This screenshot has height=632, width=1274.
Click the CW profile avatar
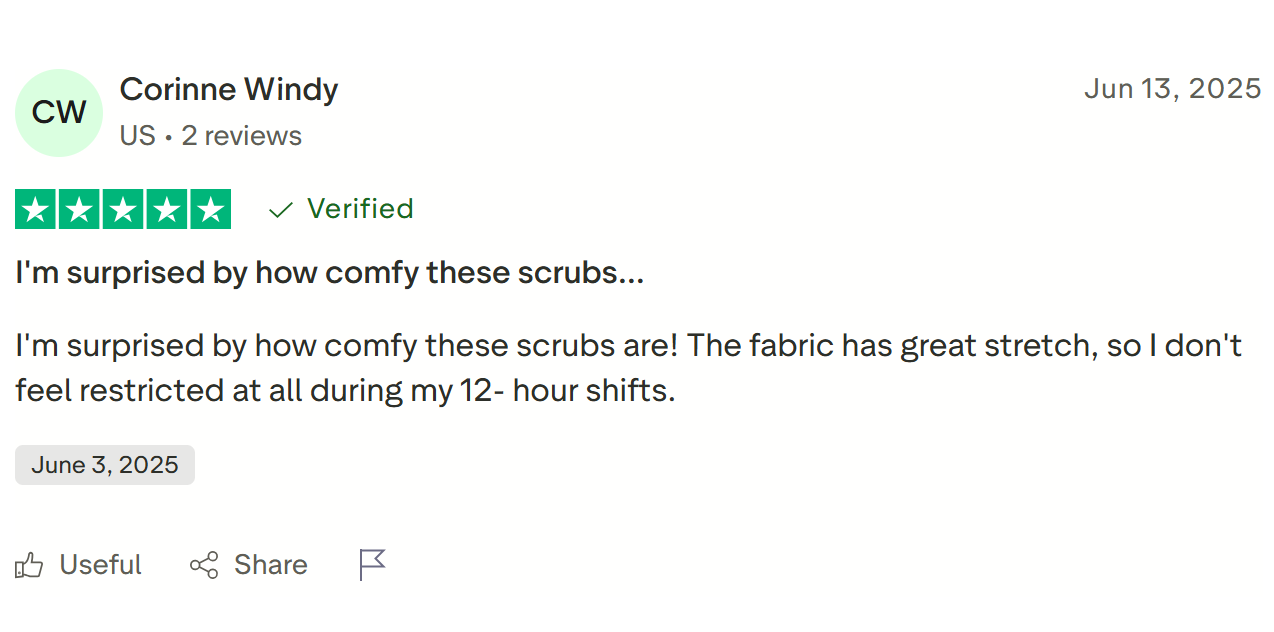pos(59,112)
